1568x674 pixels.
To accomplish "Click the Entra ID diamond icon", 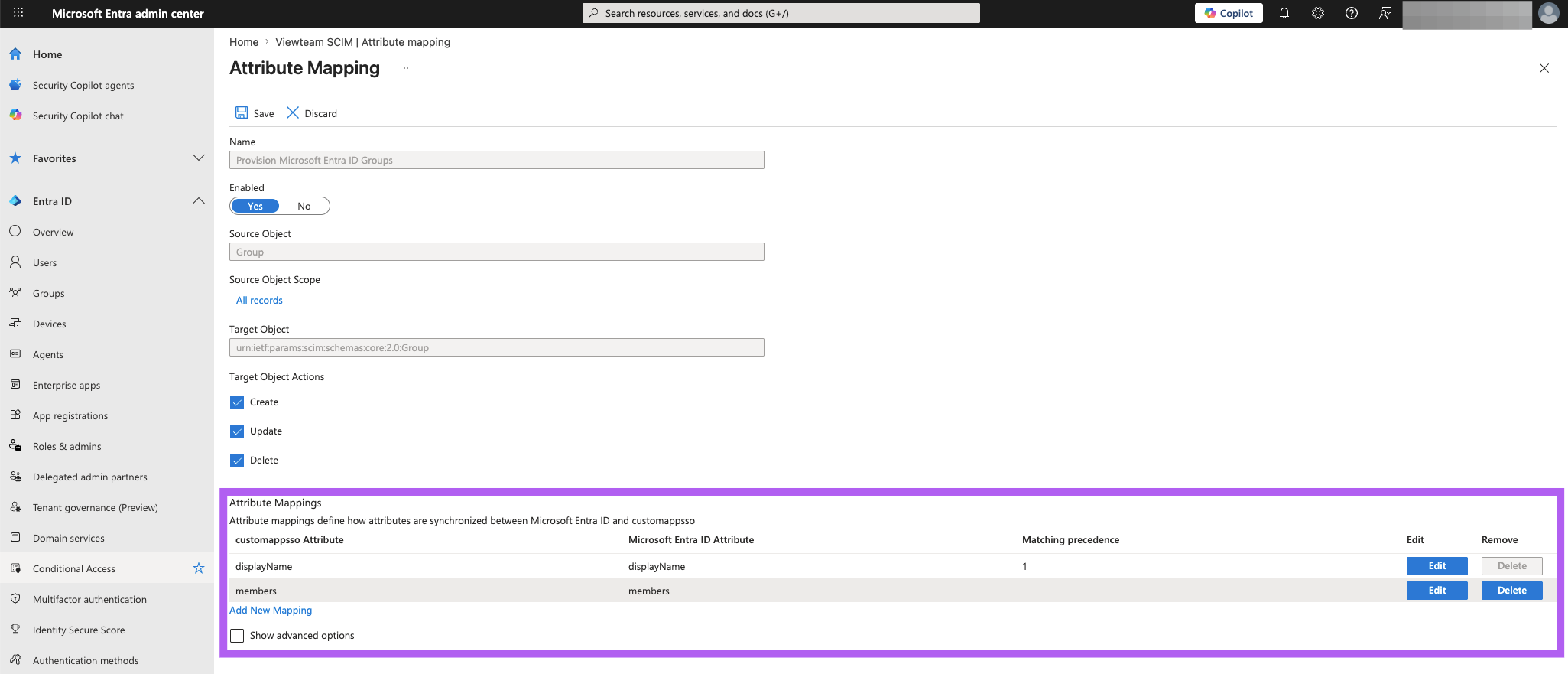I will pyautogui.click(x=15, y=201).
